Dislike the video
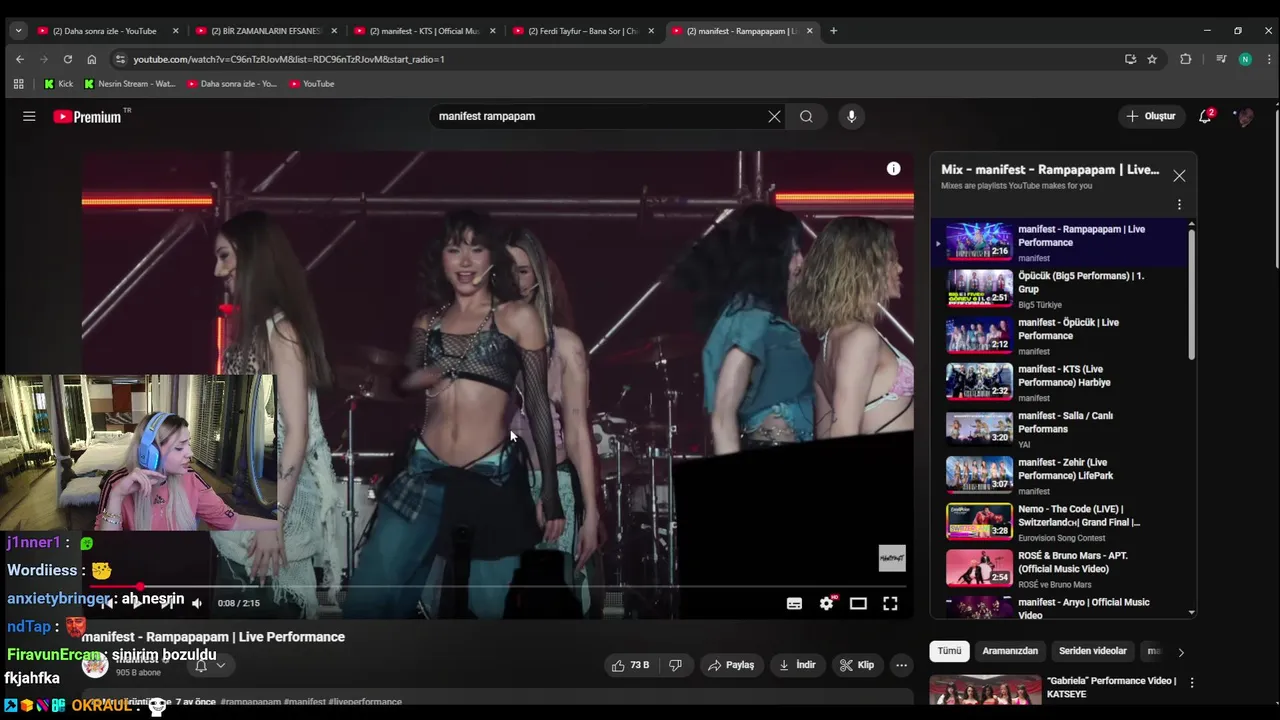This screenshot has width=1280, height=720. (675, 665)
